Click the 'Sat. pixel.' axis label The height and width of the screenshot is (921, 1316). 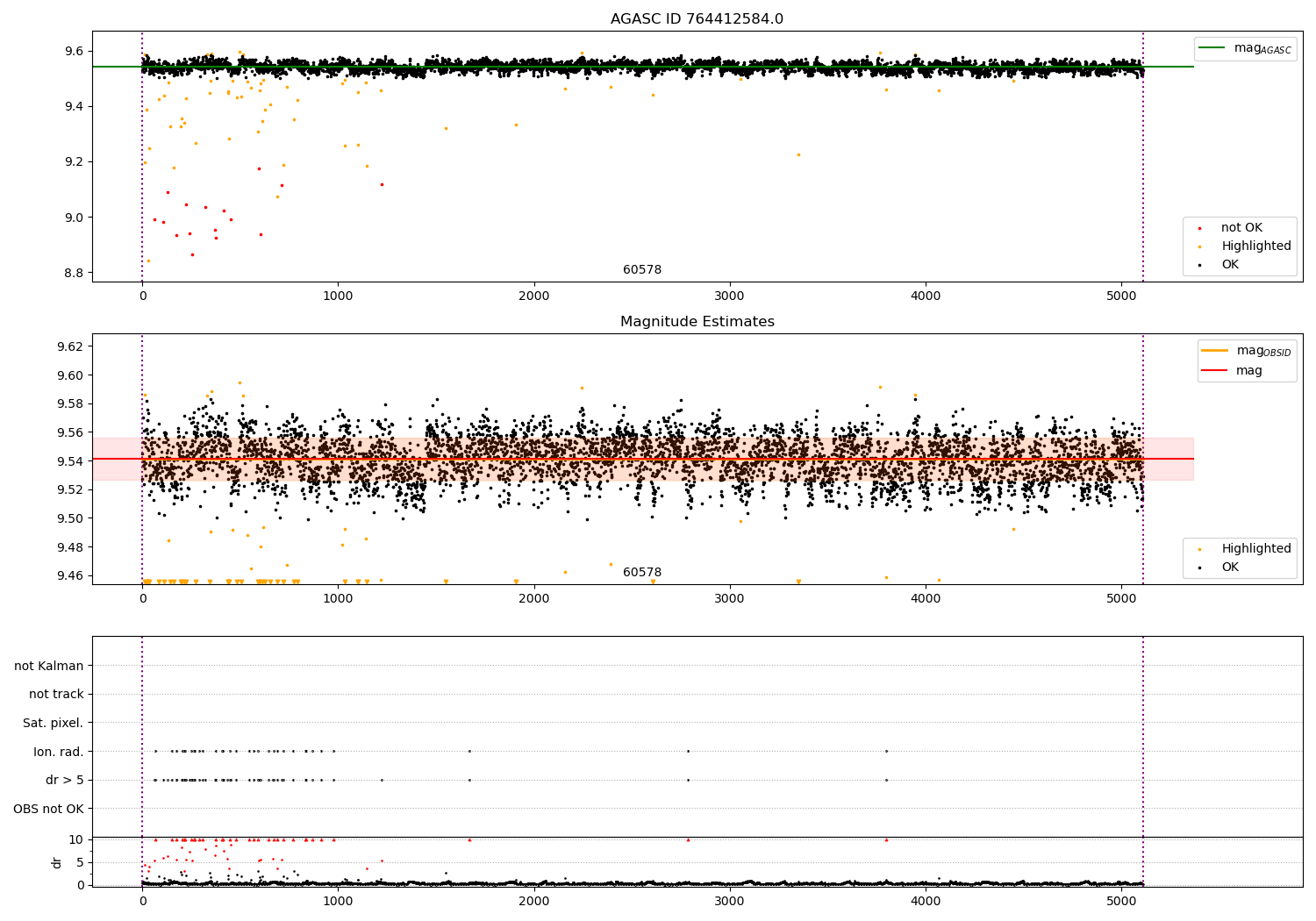[x=54, y=724]
